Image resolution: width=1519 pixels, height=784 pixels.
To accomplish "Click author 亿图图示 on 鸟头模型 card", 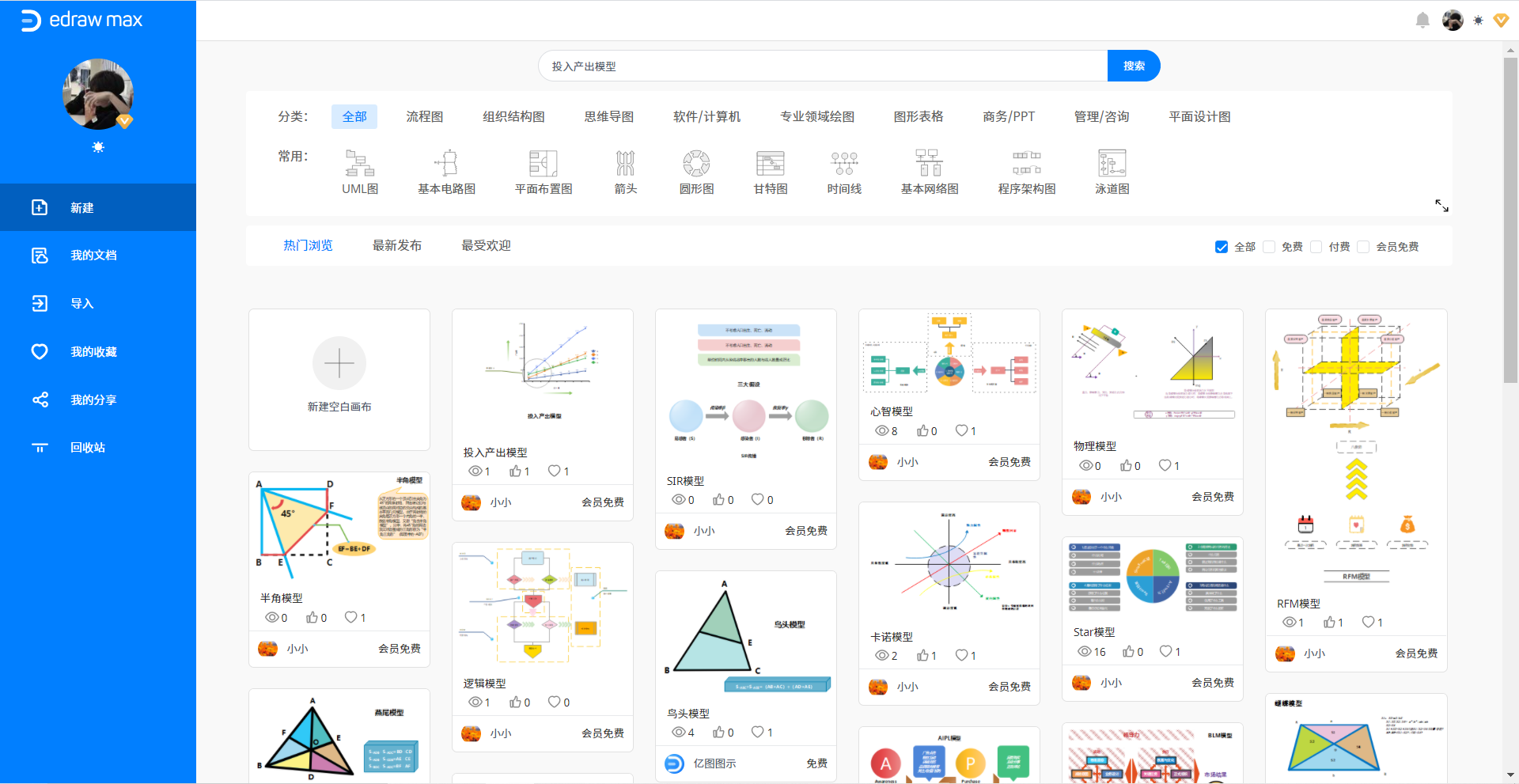I will (x=714, y=763).
